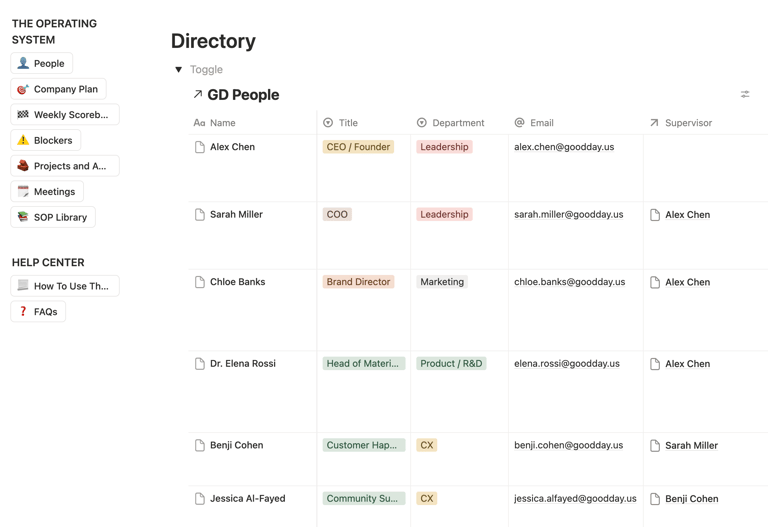Screen dimensions: 768x527
Task: Click the People sidebar icon
Action: (x=23, y=63)
